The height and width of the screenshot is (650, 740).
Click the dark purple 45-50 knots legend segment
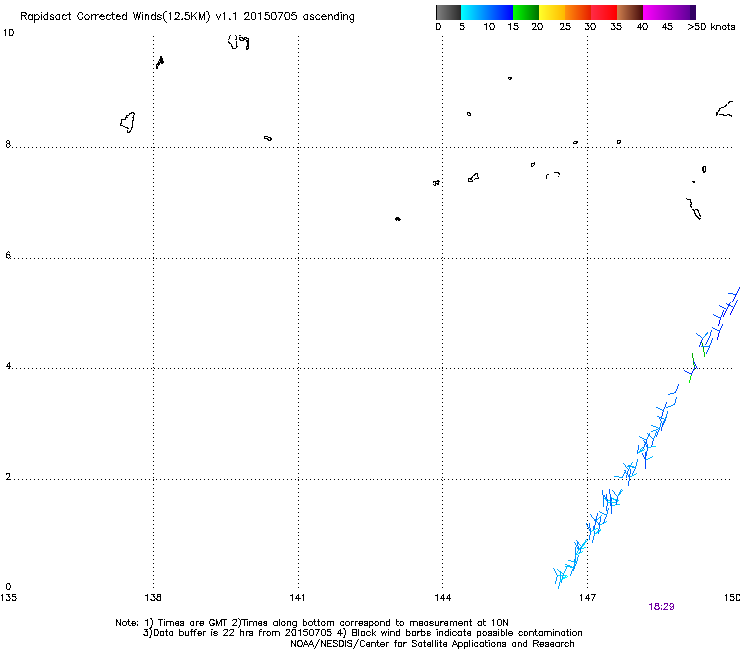[x=682, y=12]
